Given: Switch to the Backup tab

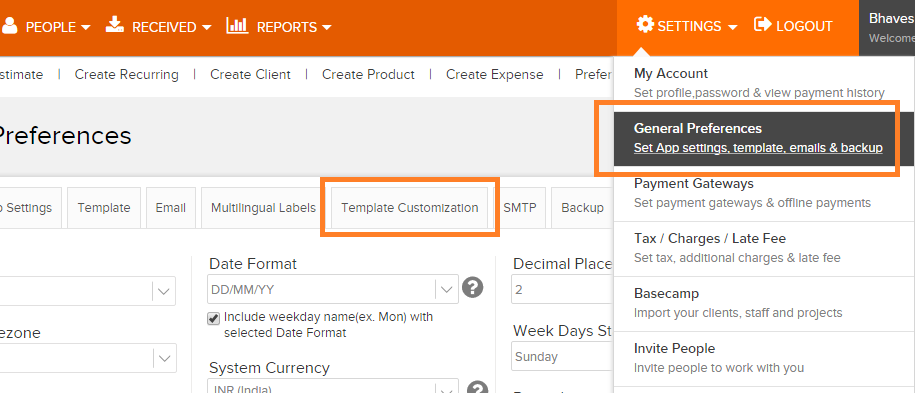Looking at the screenshot, I should tap(582, 208).
